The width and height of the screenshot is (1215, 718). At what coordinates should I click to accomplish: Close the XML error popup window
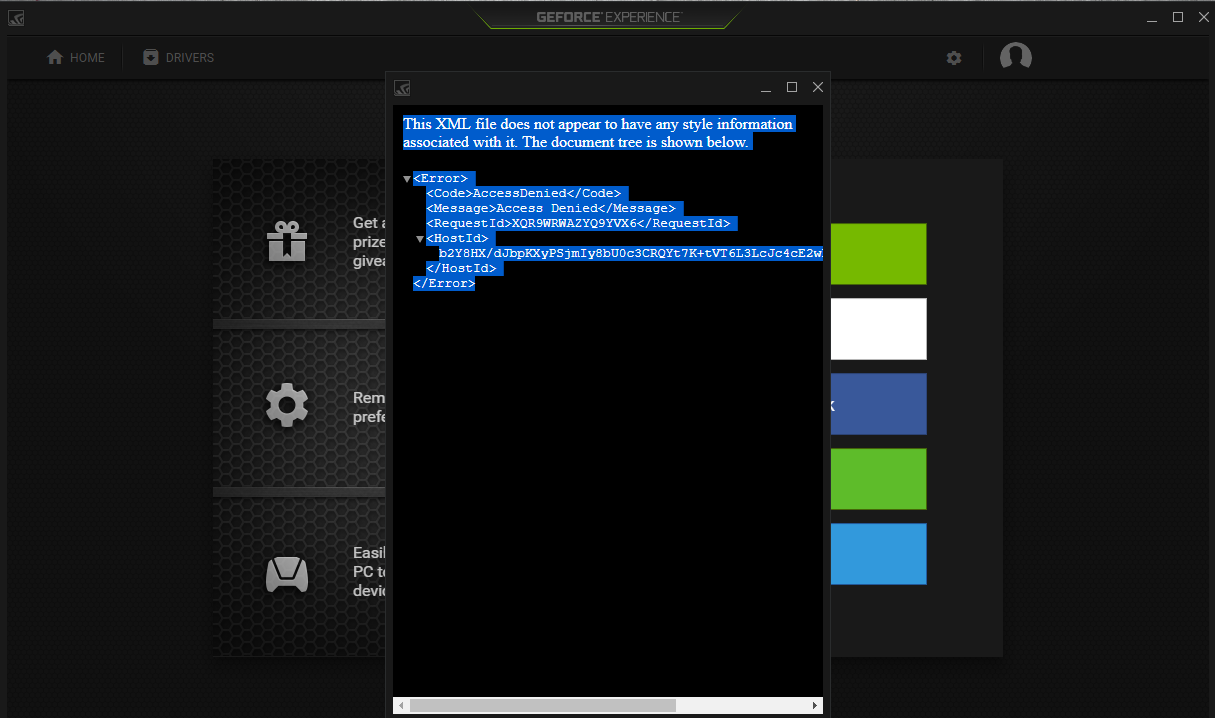[818, 88]
